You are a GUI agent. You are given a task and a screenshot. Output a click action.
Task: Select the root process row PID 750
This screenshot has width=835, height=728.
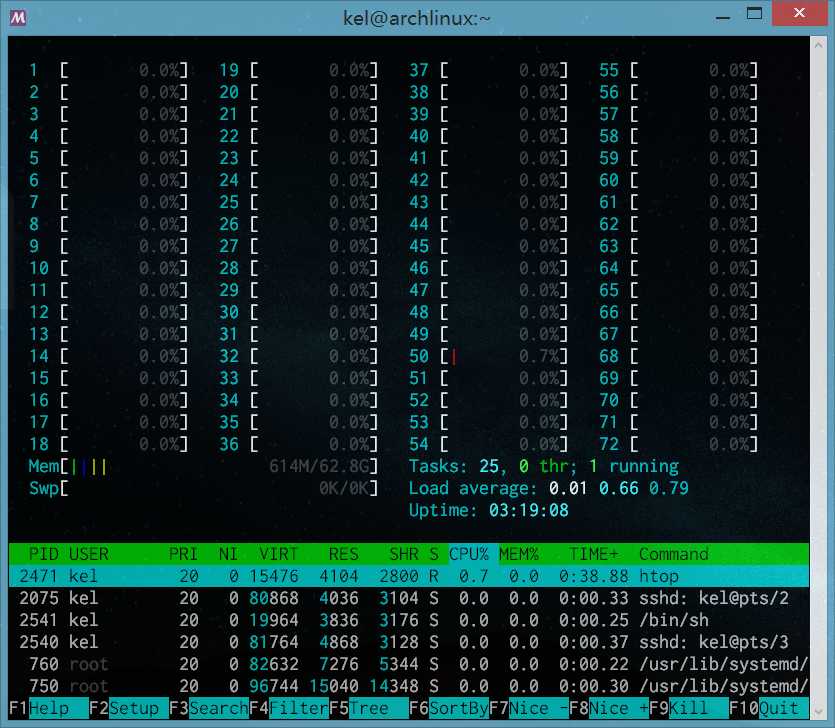pos(408,686)
